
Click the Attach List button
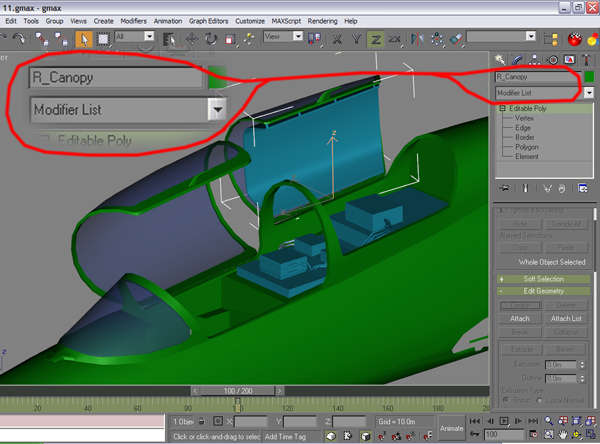(x=566, y=318)
